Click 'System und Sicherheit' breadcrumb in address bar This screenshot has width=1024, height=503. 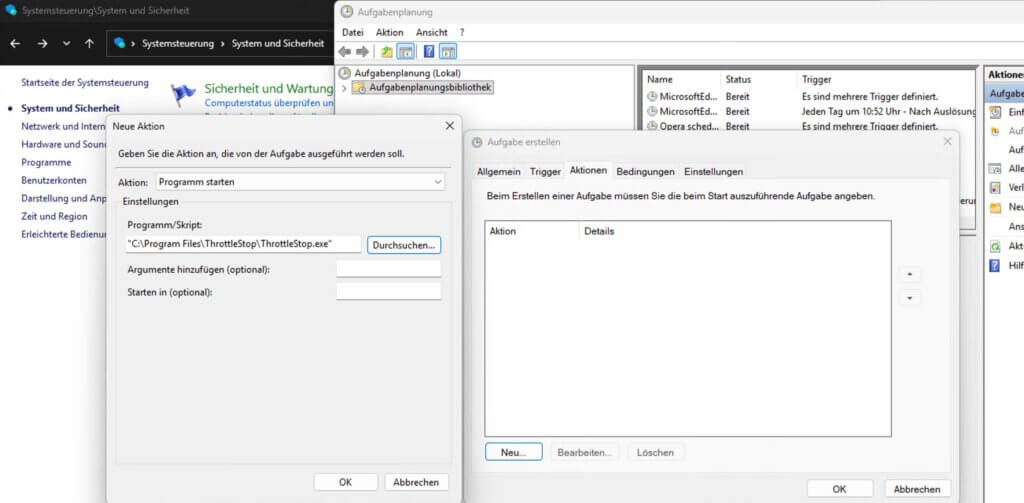pyautogui.click(x=278, y=43)
